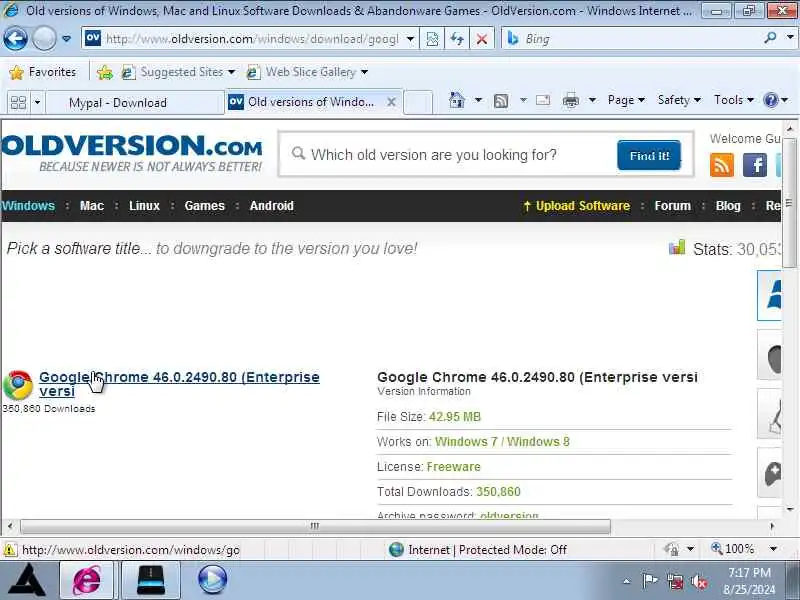Click the Help question mark icon
800x600 pixels.
[x=770, y=100]
